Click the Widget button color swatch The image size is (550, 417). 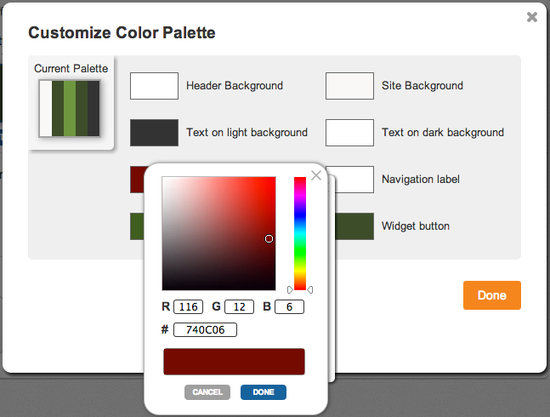click(x=354, y=226)
